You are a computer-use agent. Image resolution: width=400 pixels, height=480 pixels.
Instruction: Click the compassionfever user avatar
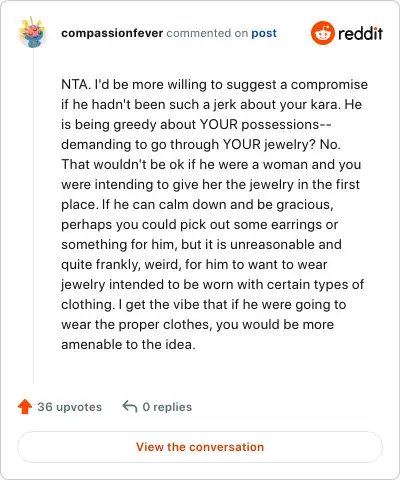click(x=32, y=32)
